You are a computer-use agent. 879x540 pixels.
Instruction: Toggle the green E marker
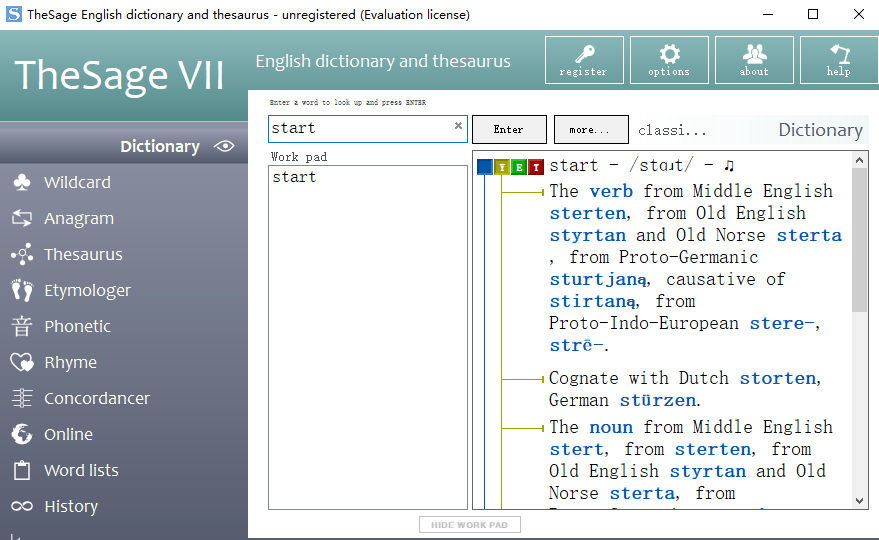[519, 167]
